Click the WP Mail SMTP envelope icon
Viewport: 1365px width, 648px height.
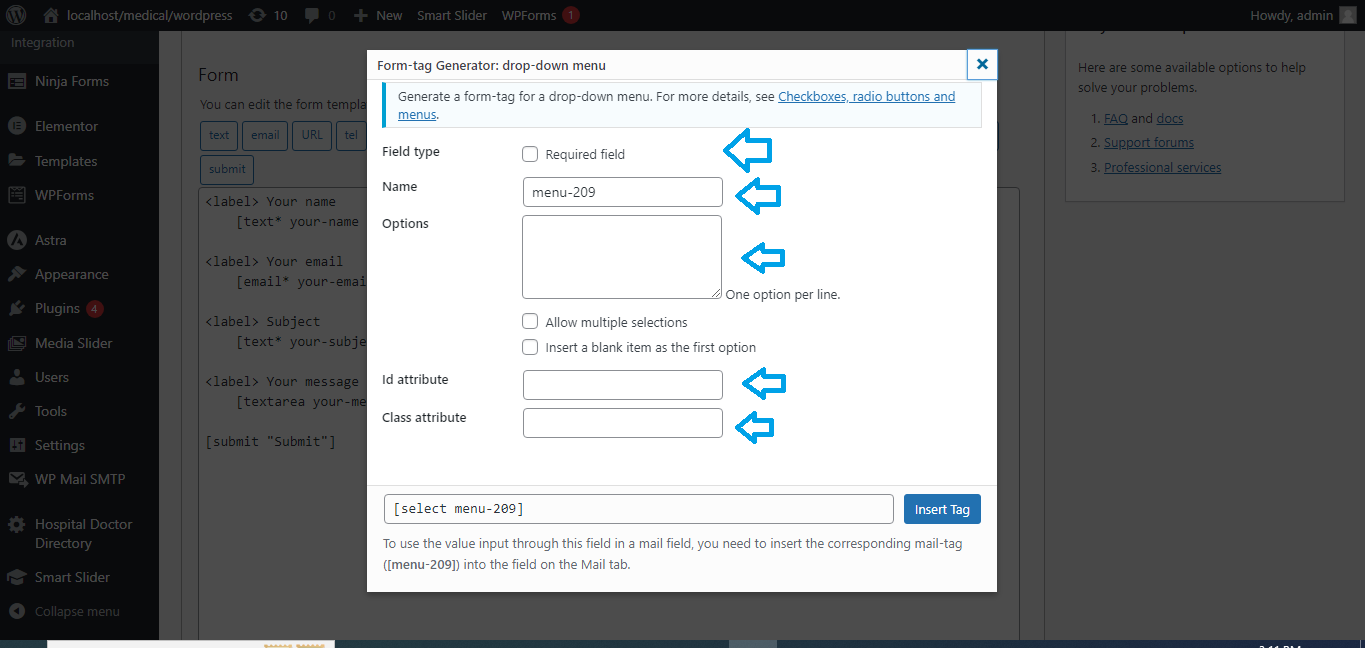coord(16,479)
